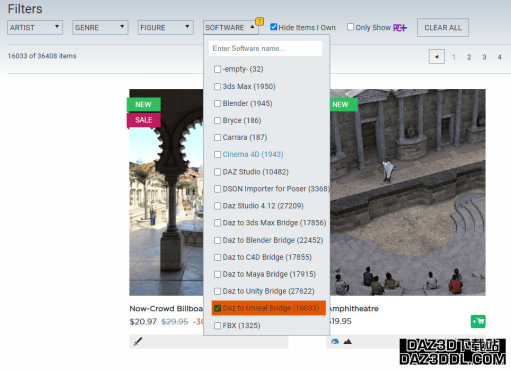Check the Blender software option

tap(217, 103)
